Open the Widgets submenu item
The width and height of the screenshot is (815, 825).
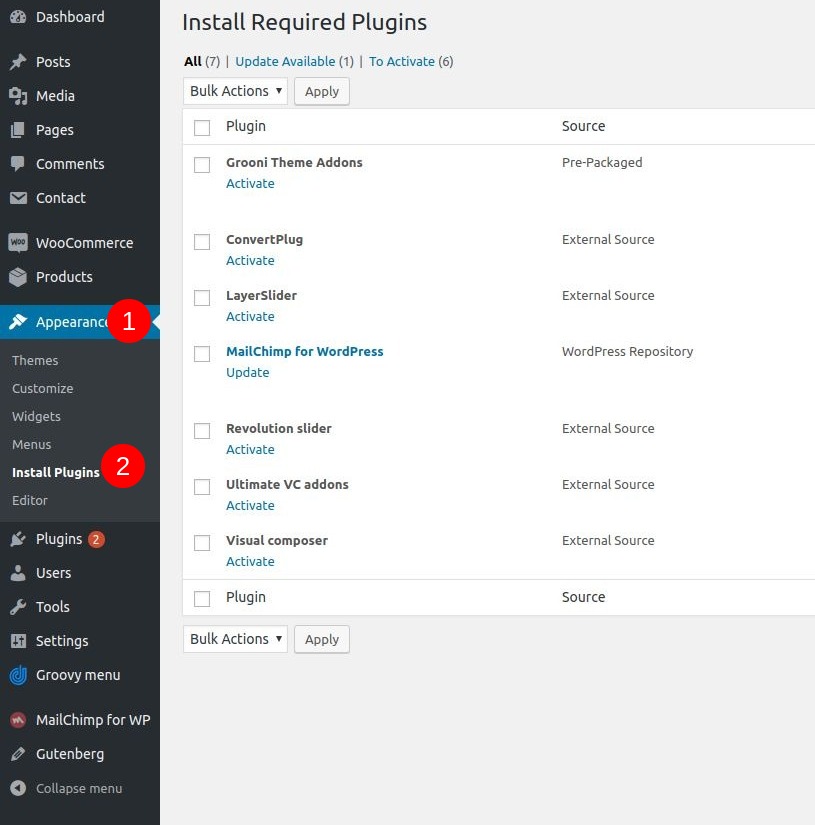36,416
